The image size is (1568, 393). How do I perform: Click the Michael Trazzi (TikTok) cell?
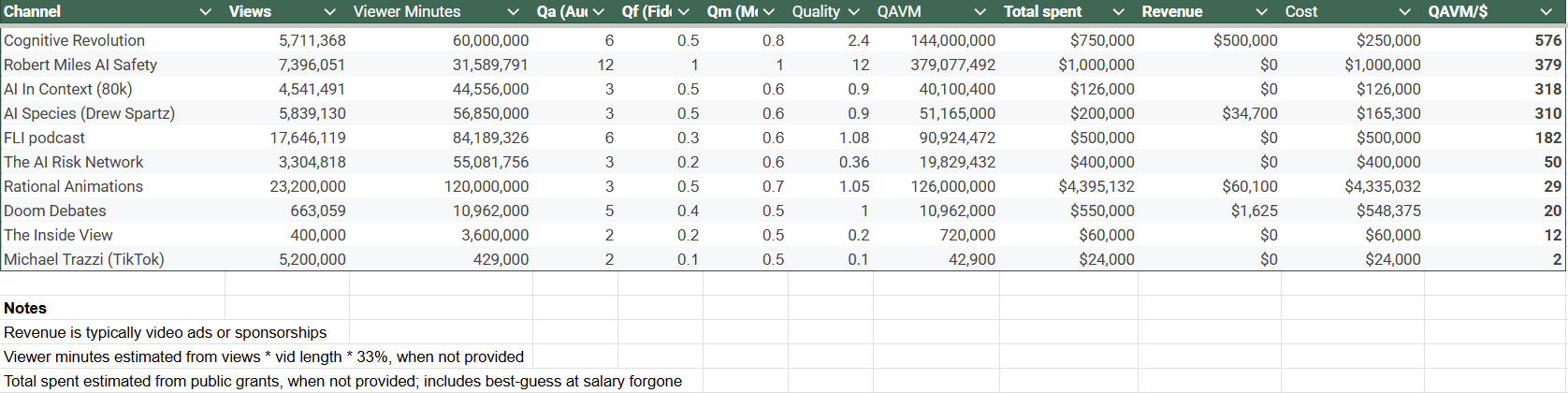click(x=84, y=259)
